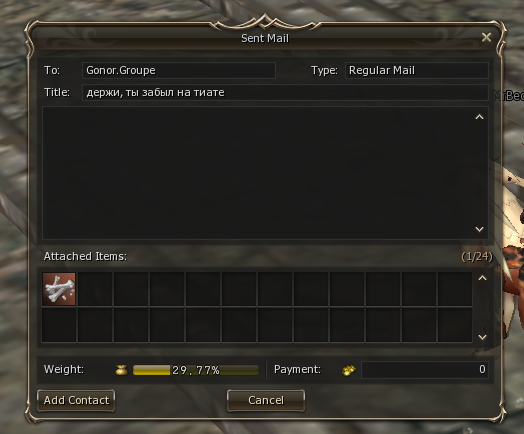Viewport: 524px width, 434px height.
Task: Click the weight bag icon
Action: click(122, 370)
